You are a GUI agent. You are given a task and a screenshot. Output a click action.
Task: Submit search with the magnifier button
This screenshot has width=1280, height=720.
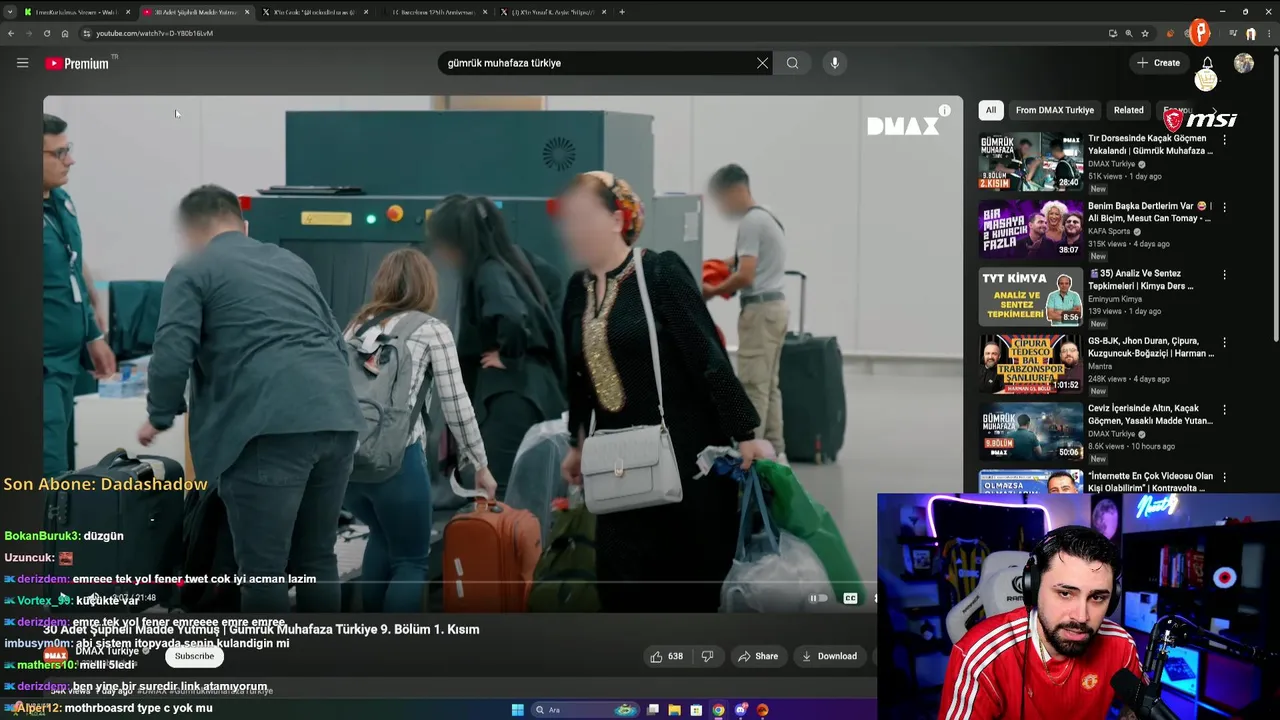click(792, 63)
